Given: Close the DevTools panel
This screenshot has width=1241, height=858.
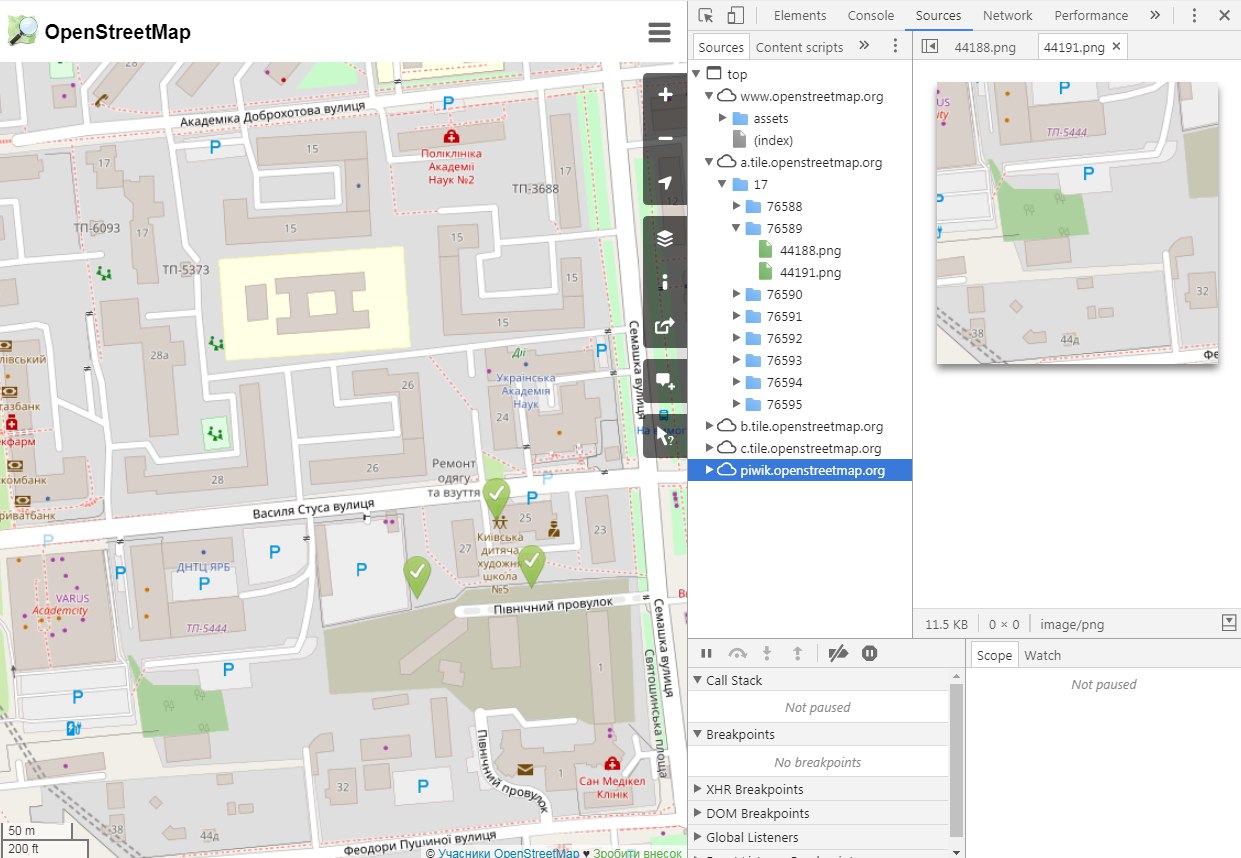Looking at the screenshot, I should pos(1224,15).
